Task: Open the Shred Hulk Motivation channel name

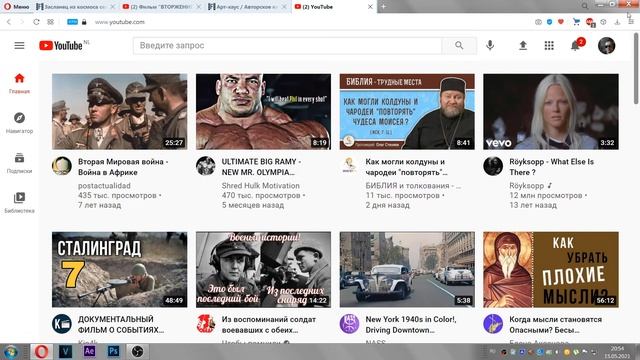Action: tap(260, 186)
